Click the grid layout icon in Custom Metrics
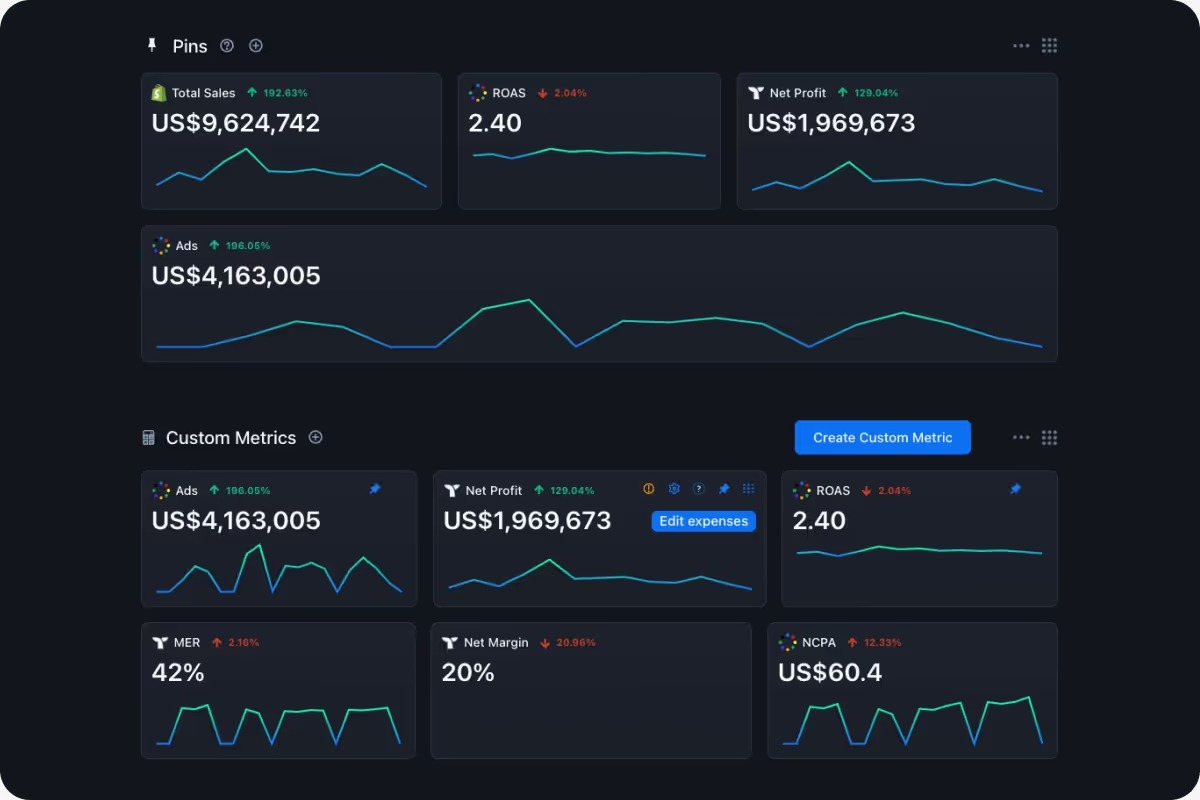1200x800 pixels. coord(1049,438)
